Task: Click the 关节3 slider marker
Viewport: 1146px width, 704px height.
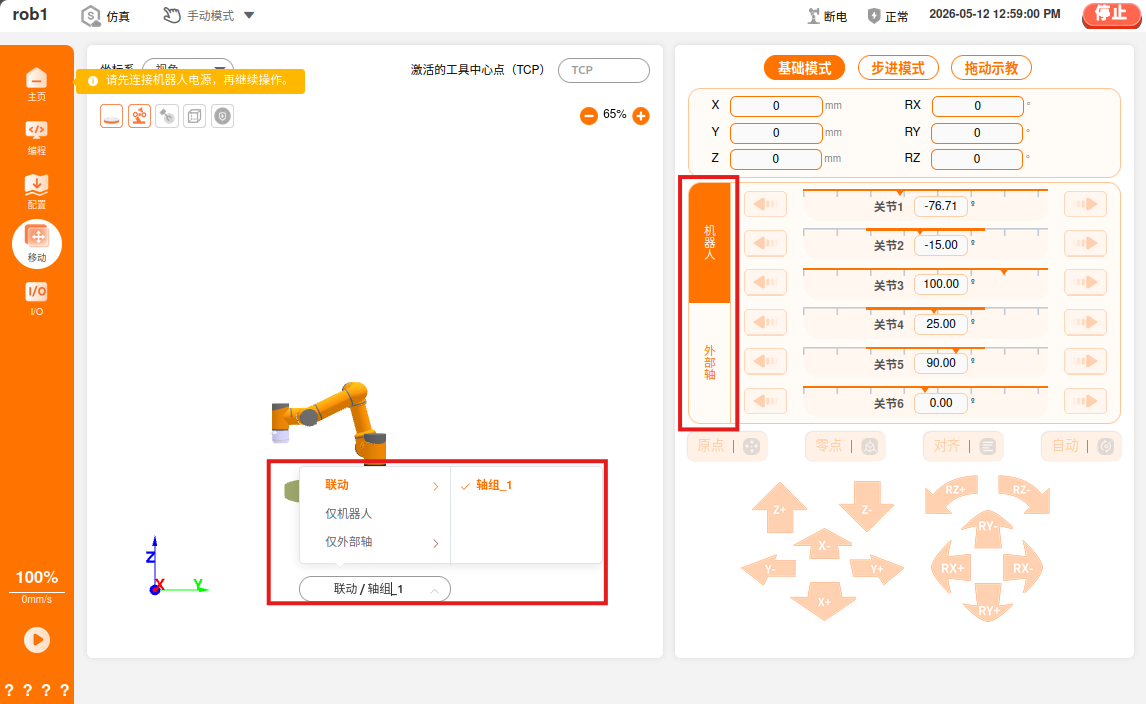Action: (x=1004, y=272)
